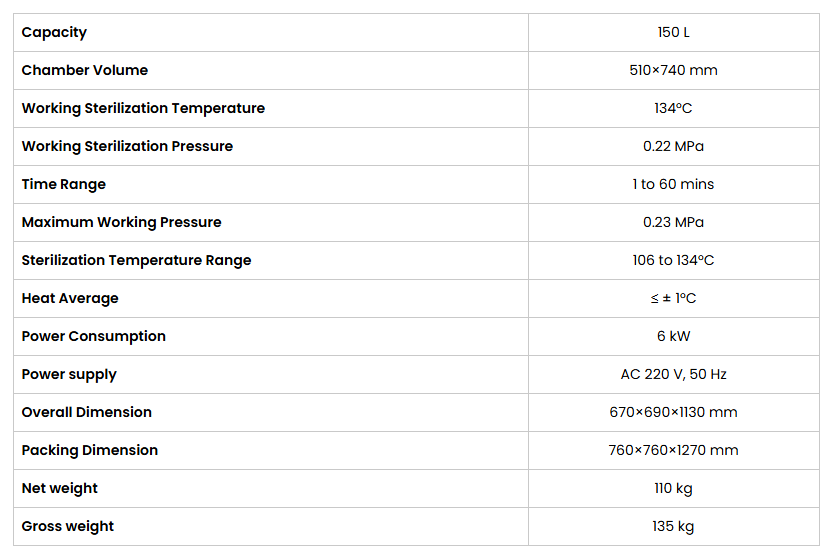Select the 135 kg gross weight value
This screenshot has width=832, height=555.
tap(673, 526)
